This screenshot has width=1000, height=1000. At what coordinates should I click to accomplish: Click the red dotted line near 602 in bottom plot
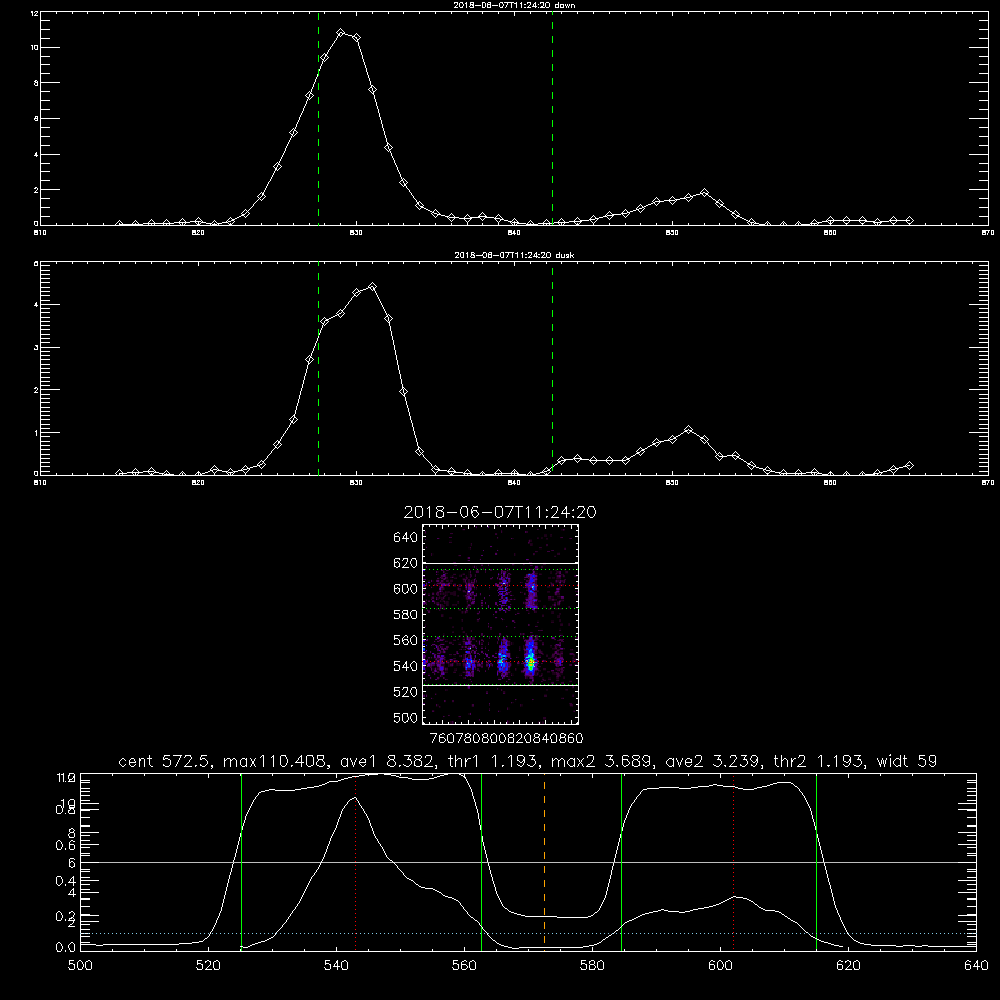coord(734,861)
